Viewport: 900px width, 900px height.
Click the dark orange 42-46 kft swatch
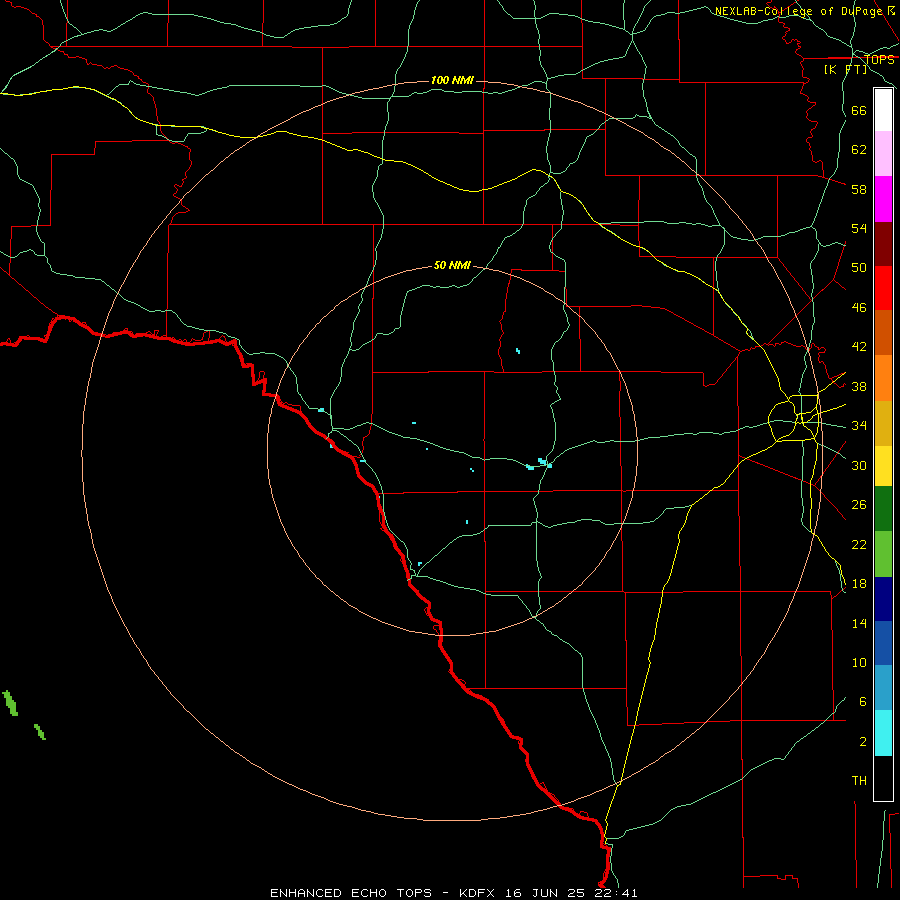tap(883, 332)
